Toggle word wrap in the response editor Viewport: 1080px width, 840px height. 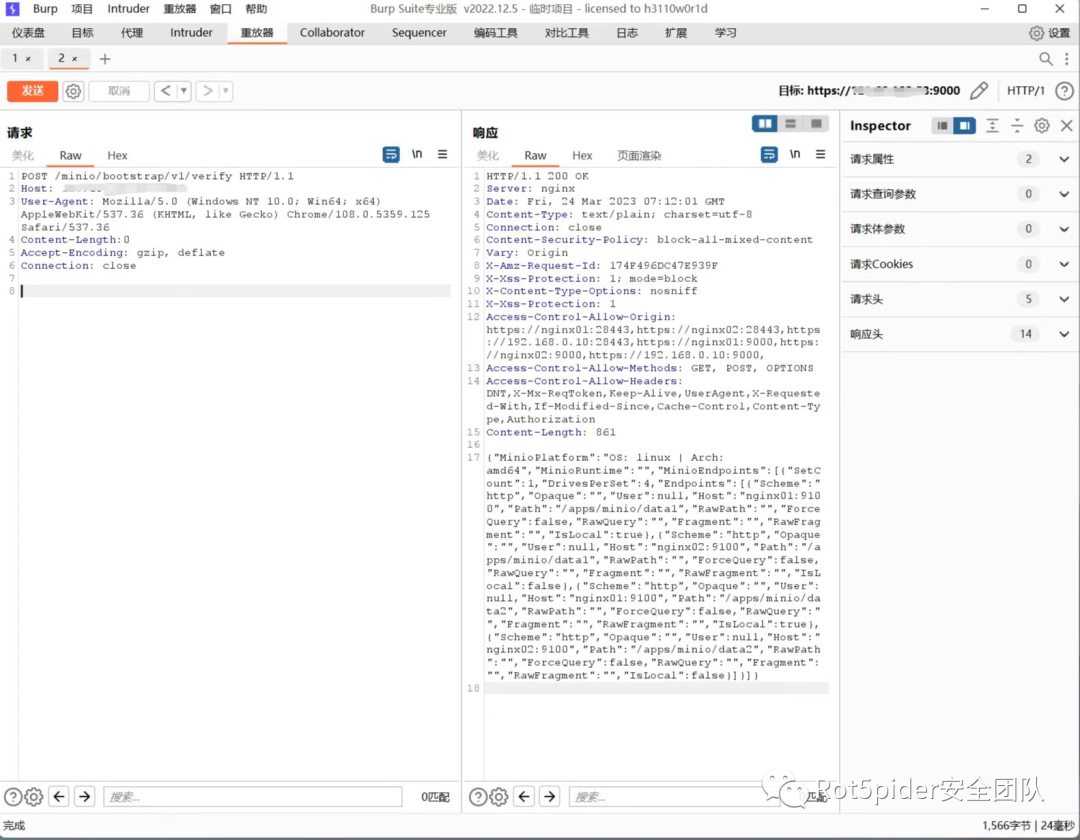(x=769, y=155)
